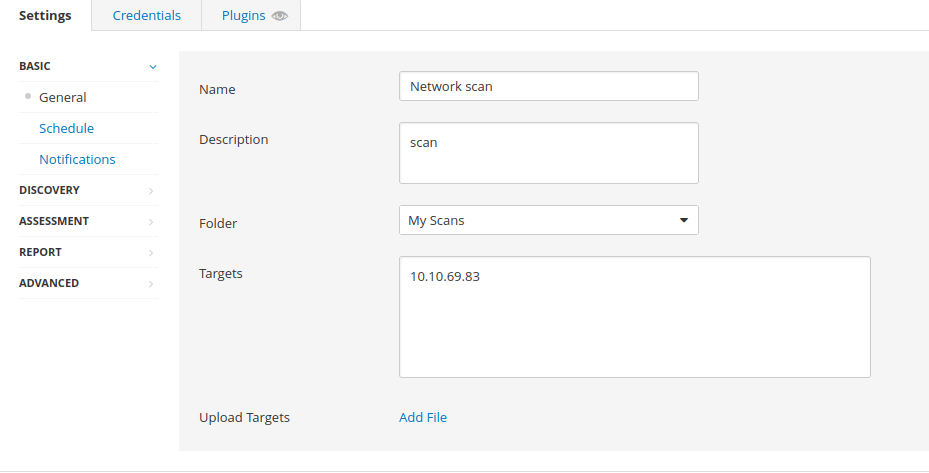929x473 pixels.
Task: Open the Schedule settings link
Action: [x=66, y=128]
